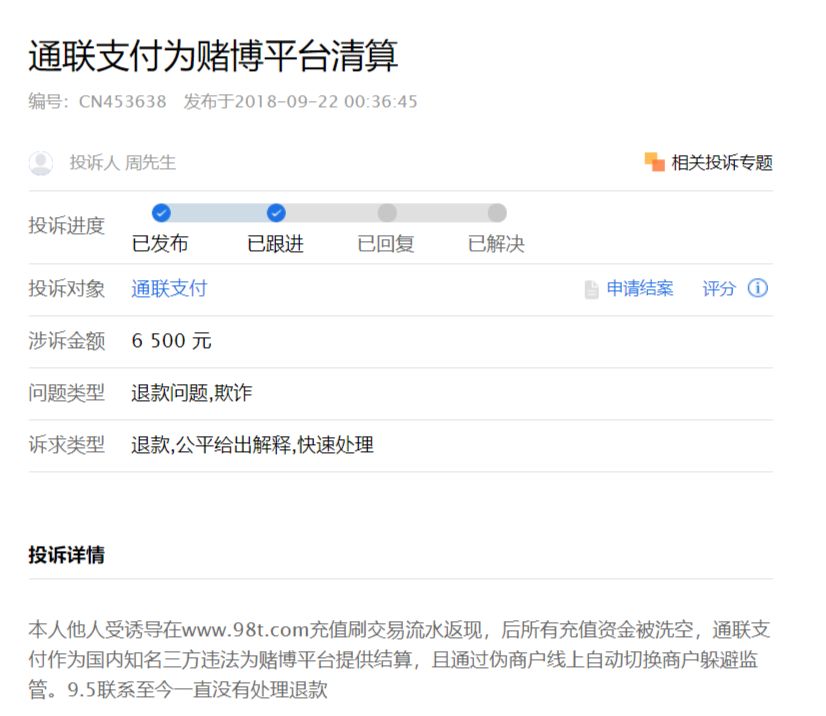This screenshot has height=716, width=826.
Task: Click the 评分 link
Action: coord(719,288)
